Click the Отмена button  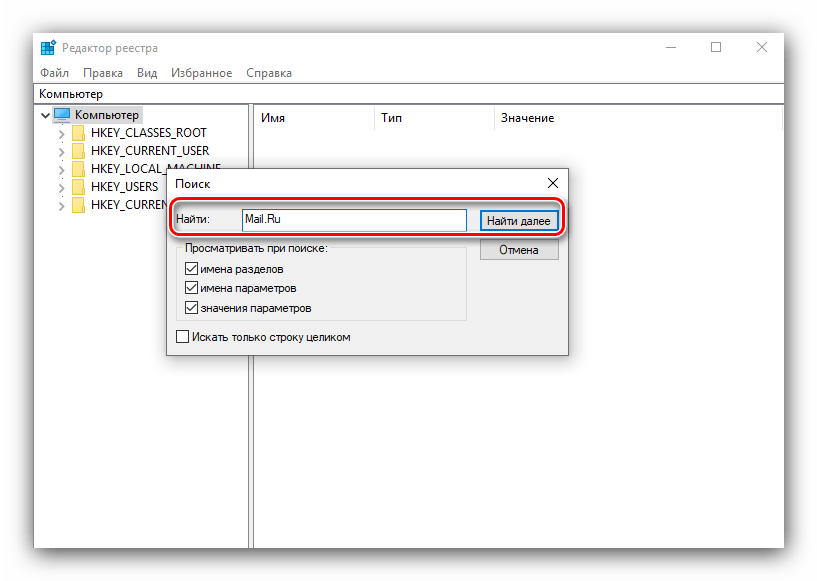(518, 250)
